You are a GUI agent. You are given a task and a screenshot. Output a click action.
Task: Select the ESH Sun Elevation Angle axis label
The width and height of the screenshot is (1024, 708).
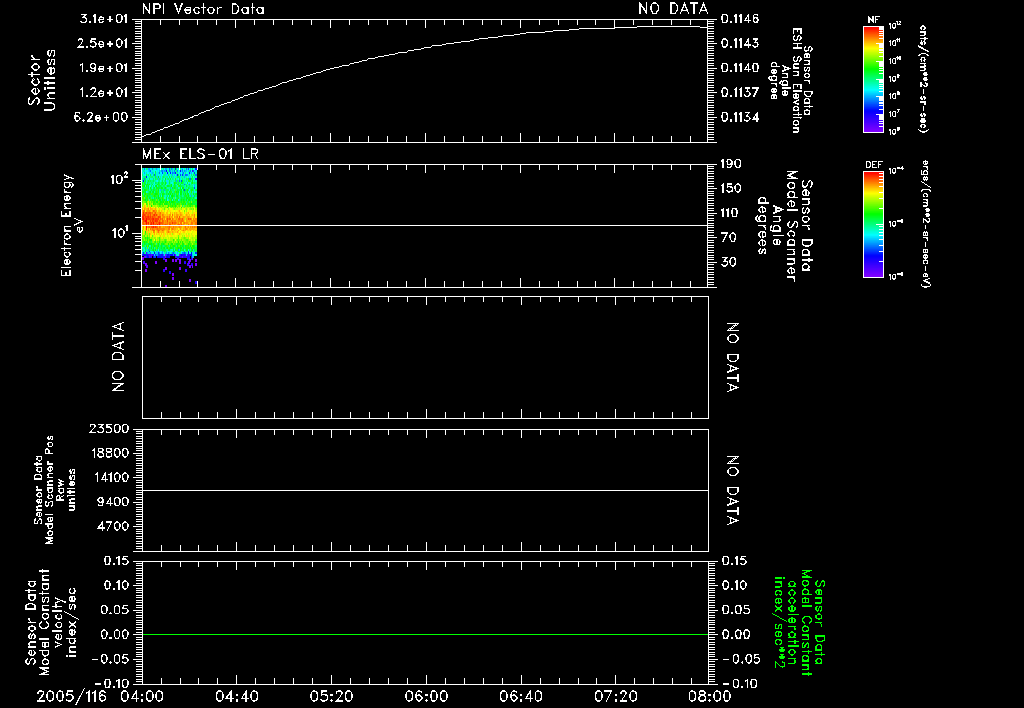pos(791,80)
